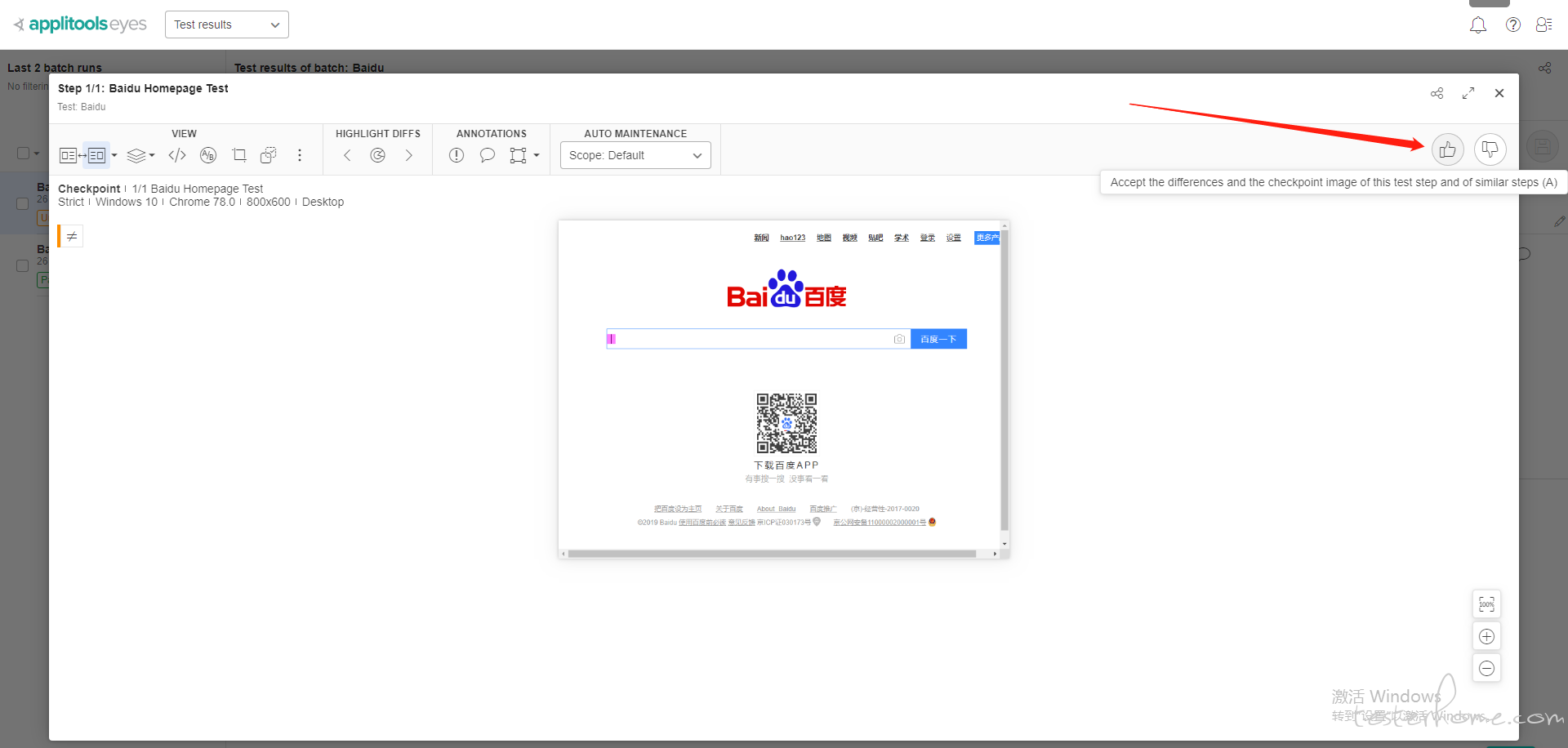Open view mode dropdown arrow
Screen dimensions: 1568x748
[x=114, y=155]
